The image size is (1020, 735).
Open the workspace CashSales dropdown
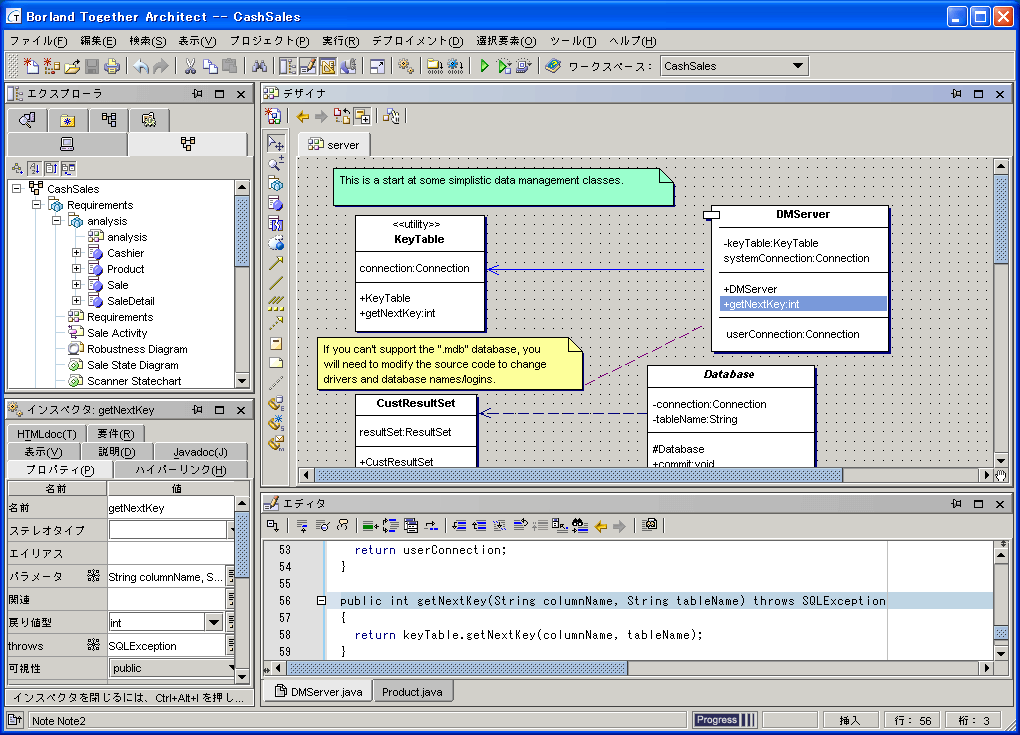tap(798, 66)
